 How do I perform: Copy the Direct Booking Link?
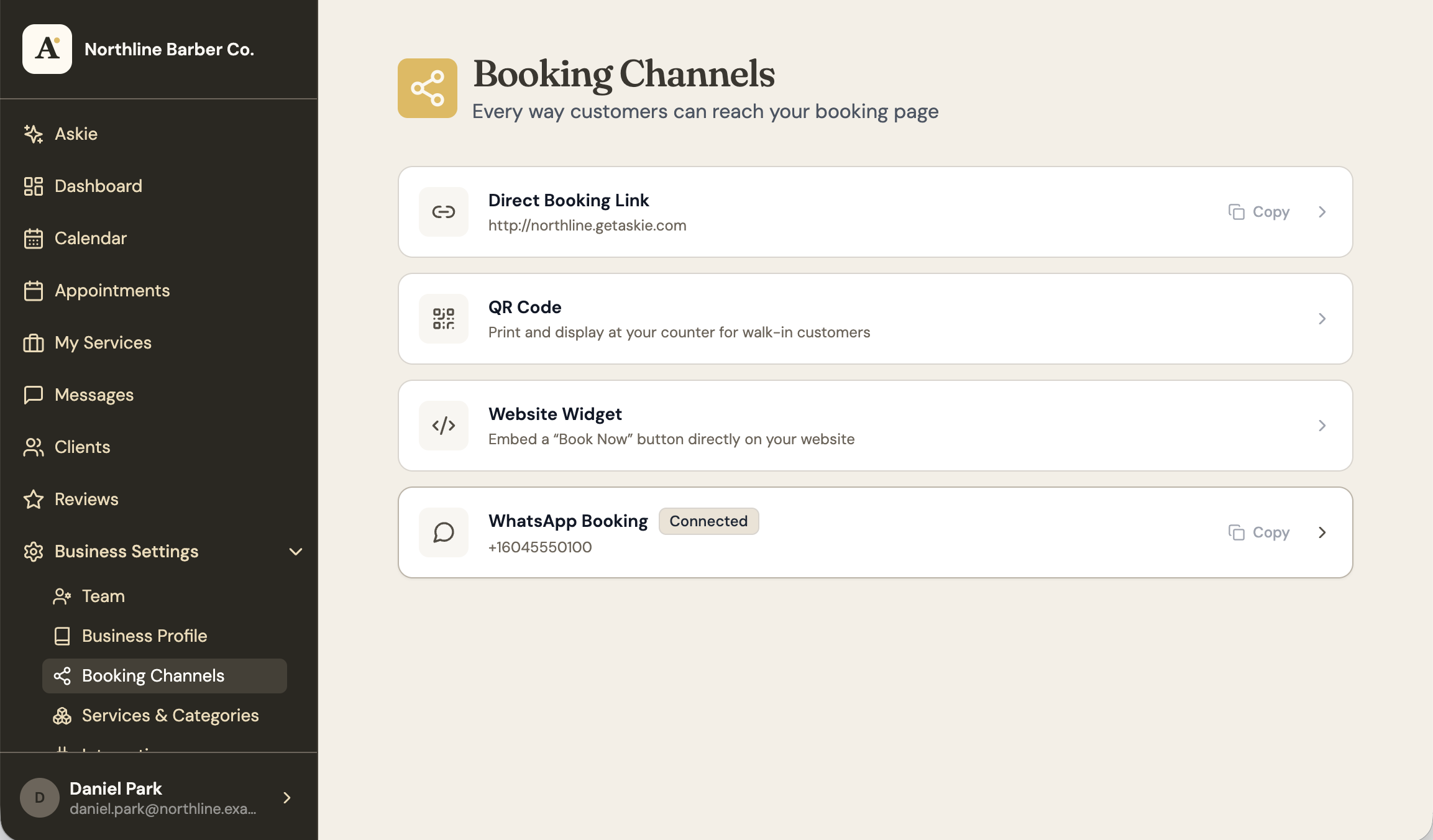click(1259, 212)
